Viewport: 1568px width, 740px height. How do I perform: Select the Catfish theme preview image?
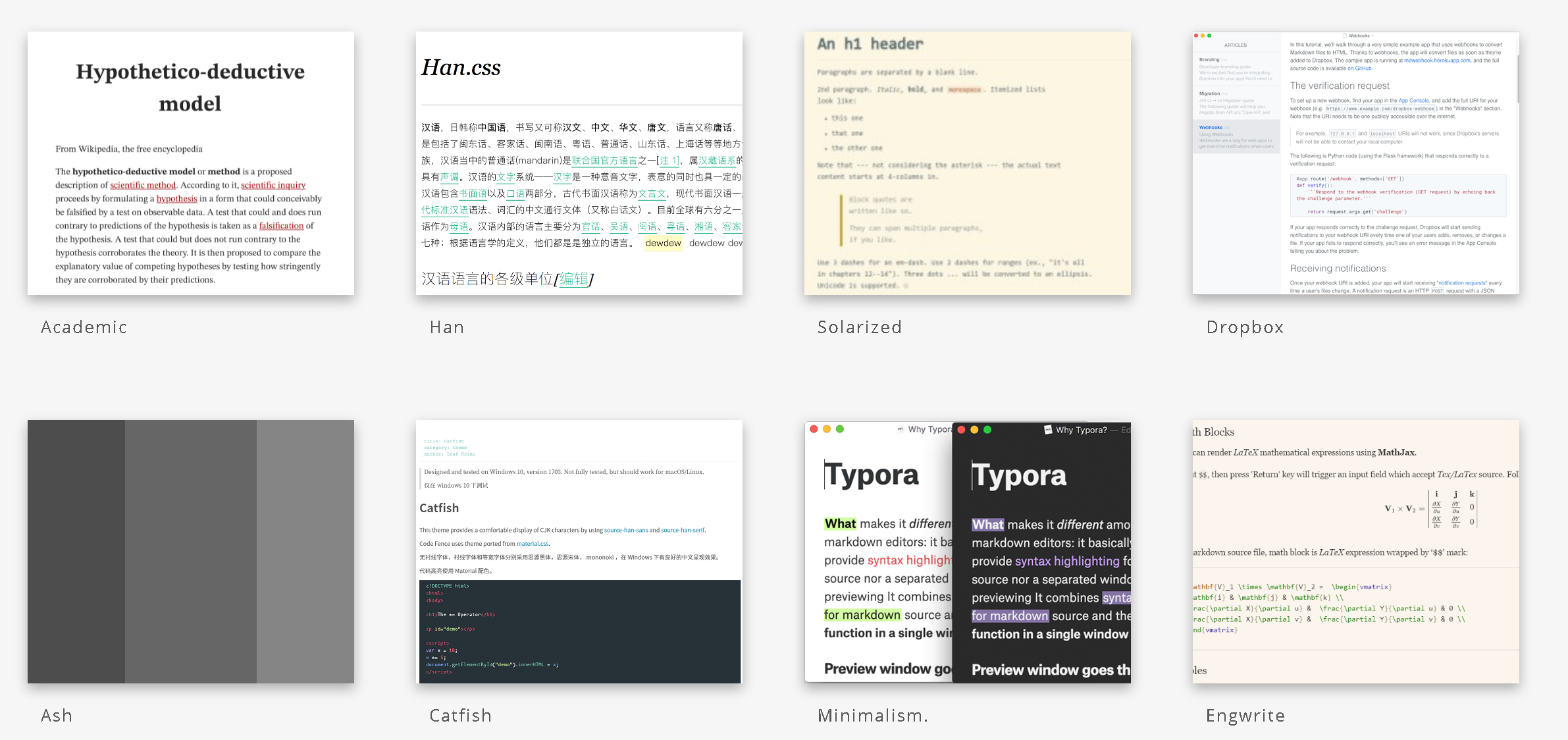[579, 551]
